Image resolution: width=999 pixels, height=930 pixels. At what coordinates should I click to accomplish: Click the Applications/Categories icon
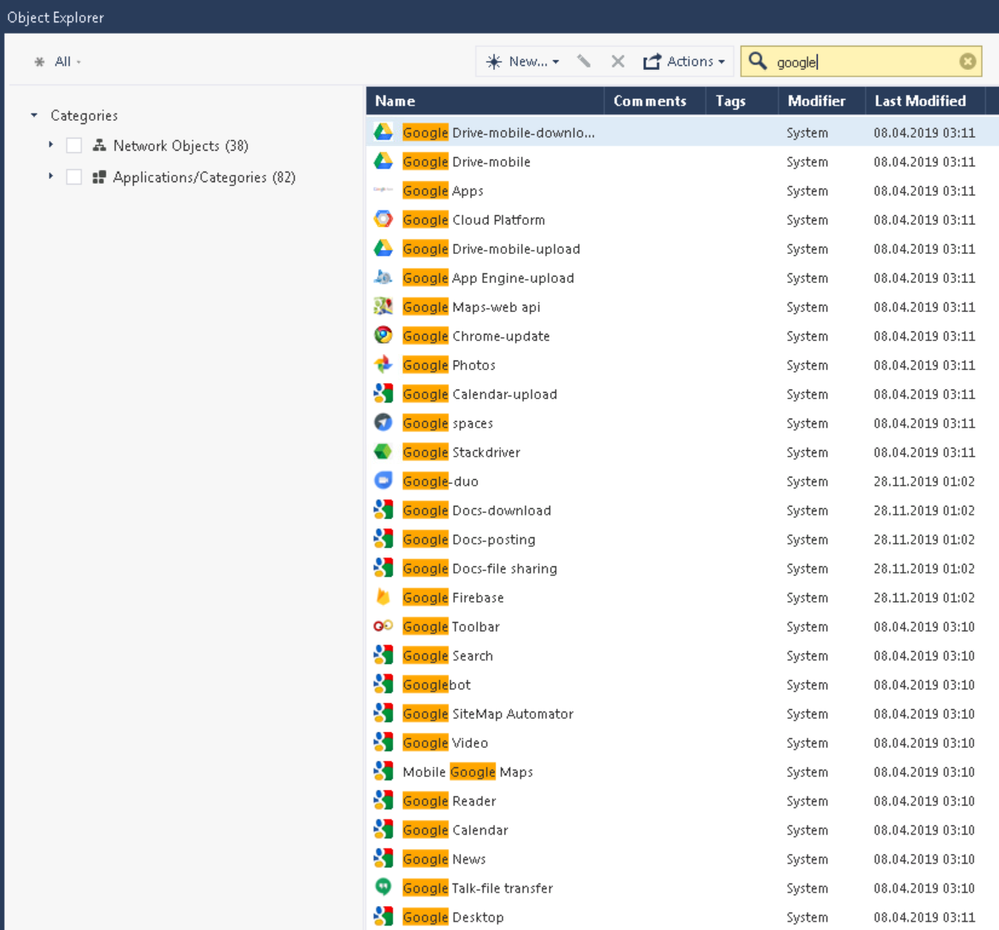click(x=99, y=177)
